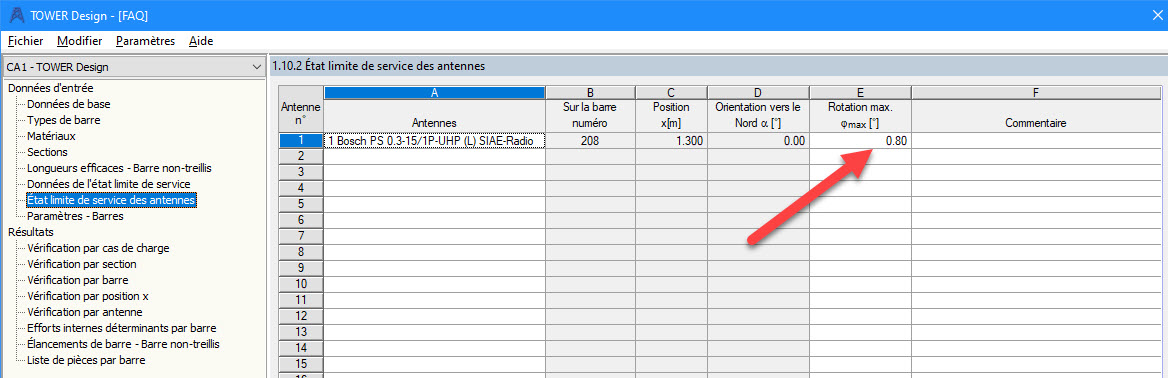This screenshot has width=1168, height=378.
Task: Click the Sur la barre numéro heading
Action: [x=590, y=116]
